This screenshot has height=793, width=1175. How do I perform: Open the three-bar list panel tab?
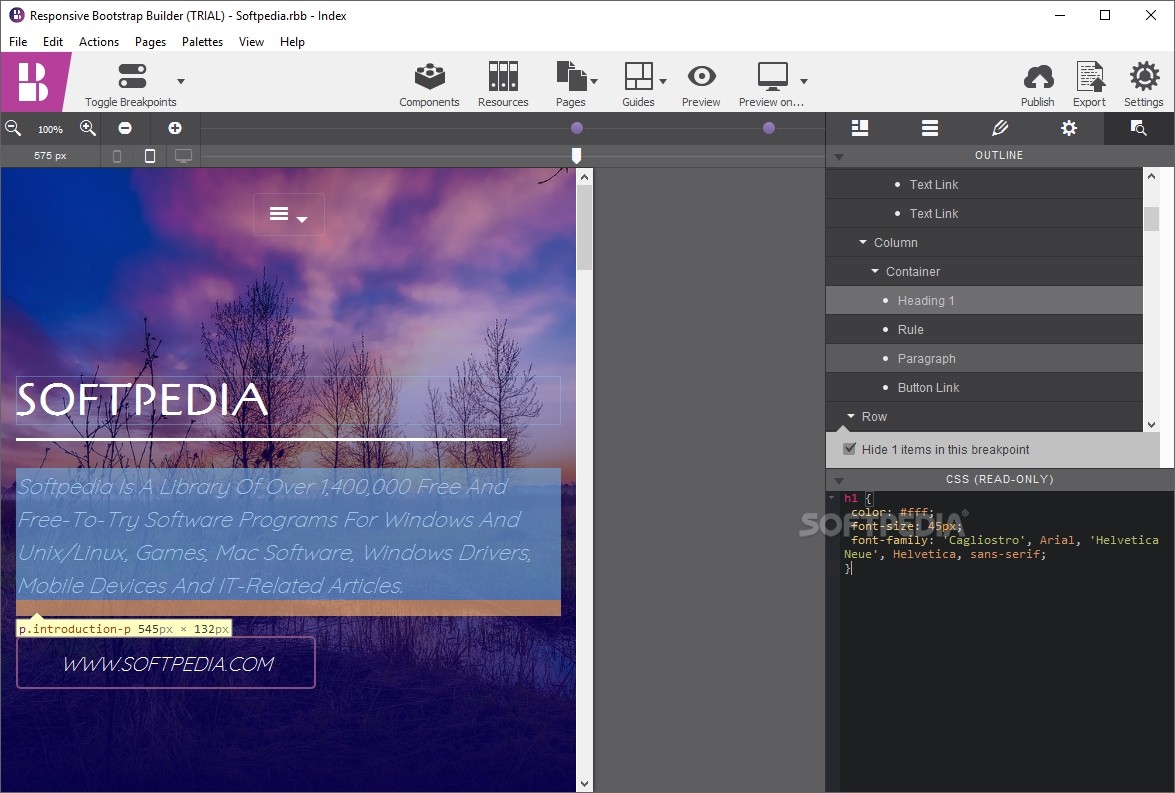(930, 128)
